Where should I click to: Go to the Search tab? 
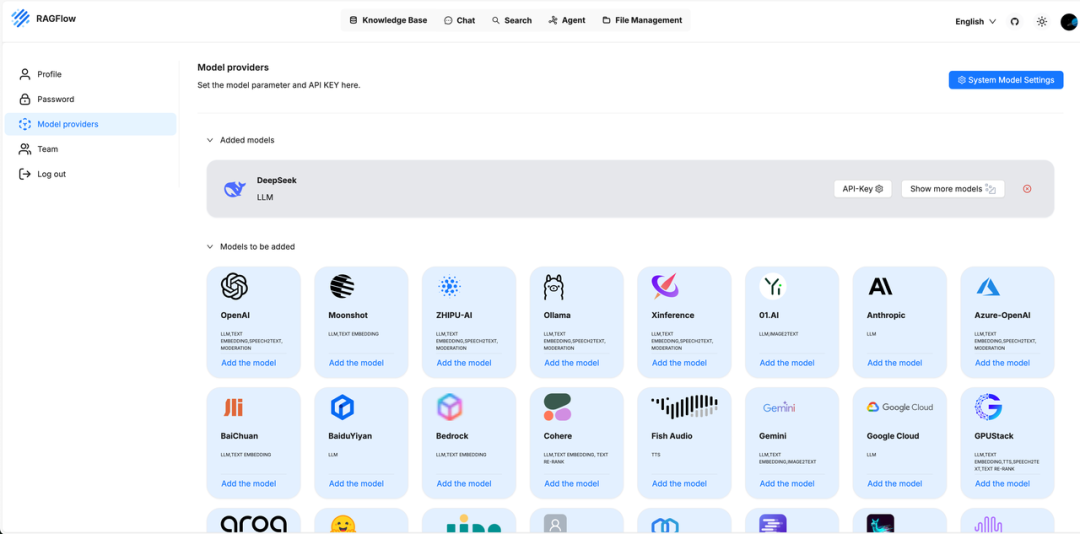tap(512, 21)
